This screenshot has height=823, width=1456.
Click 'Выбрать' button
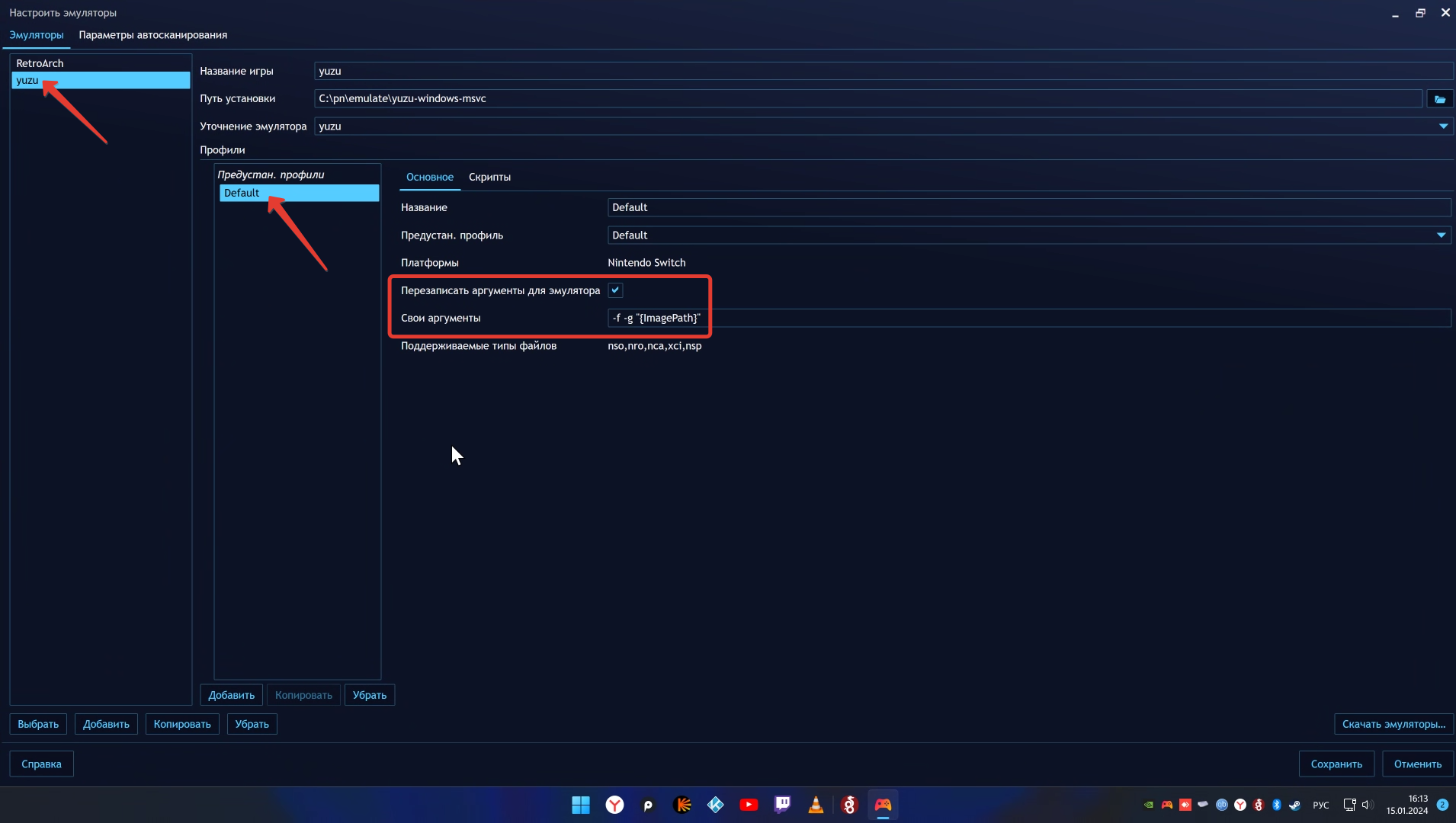click(38, 724)
